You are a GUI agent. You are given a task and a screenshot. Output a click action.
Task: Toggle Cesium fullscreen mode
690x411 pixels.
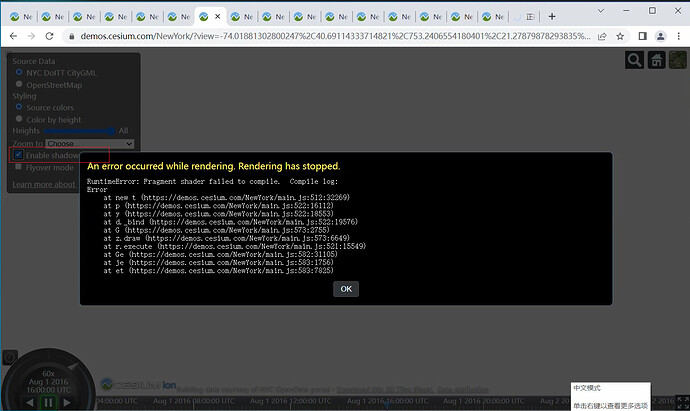click(x=683, y=403)
